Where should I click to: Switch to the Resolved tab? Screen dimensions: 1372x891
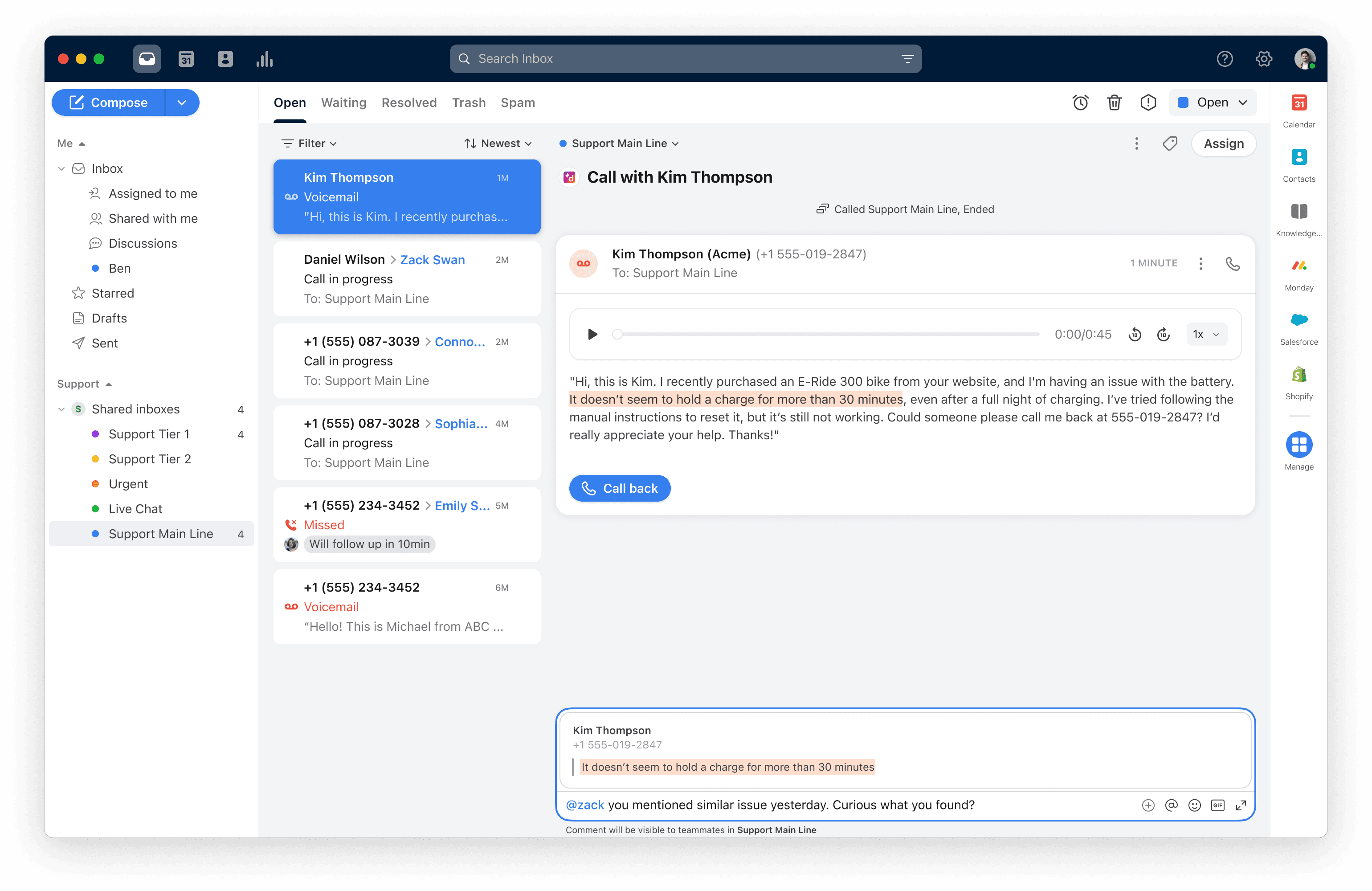(409, 102)
